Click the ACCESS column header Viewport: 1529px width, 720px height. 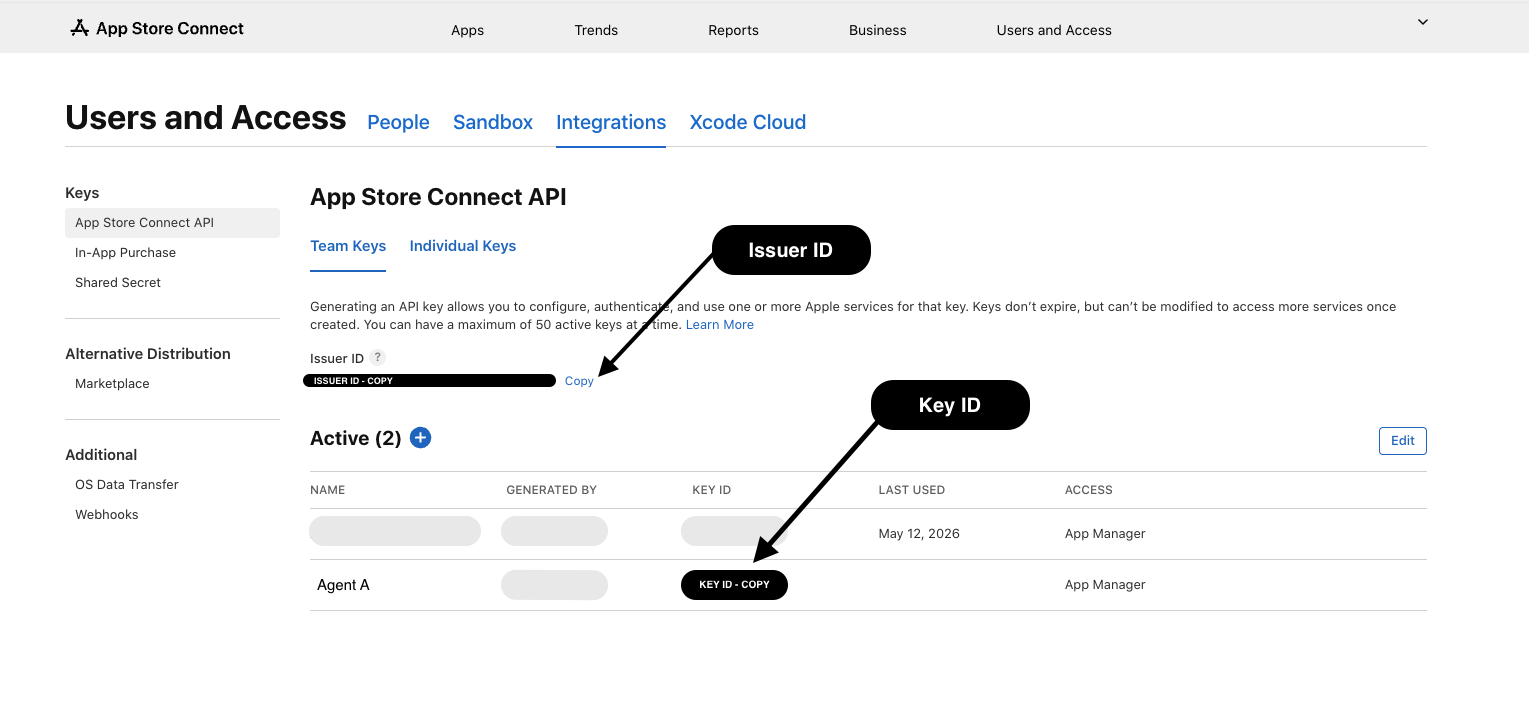[x=1089, y=490]
